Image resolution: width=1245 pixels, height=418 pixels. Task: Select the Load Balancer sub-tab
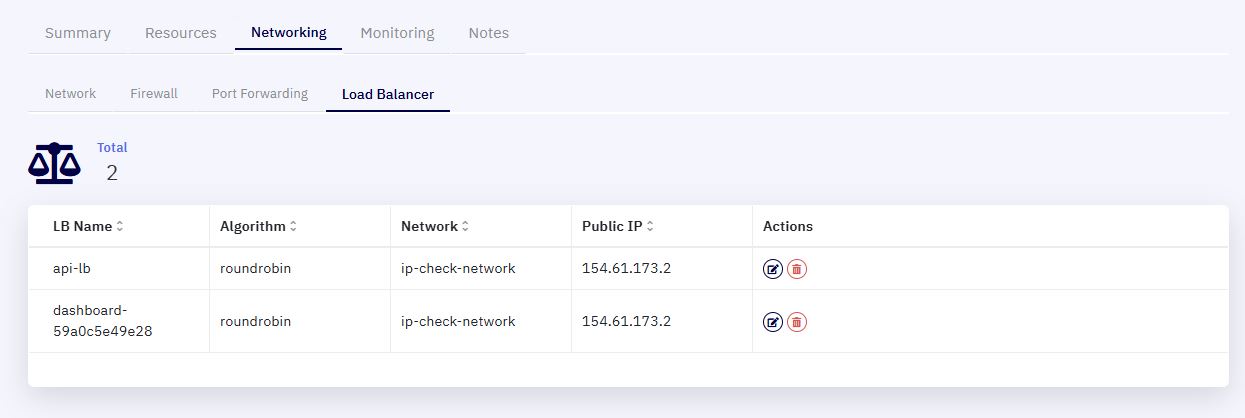tap(388, 95)
